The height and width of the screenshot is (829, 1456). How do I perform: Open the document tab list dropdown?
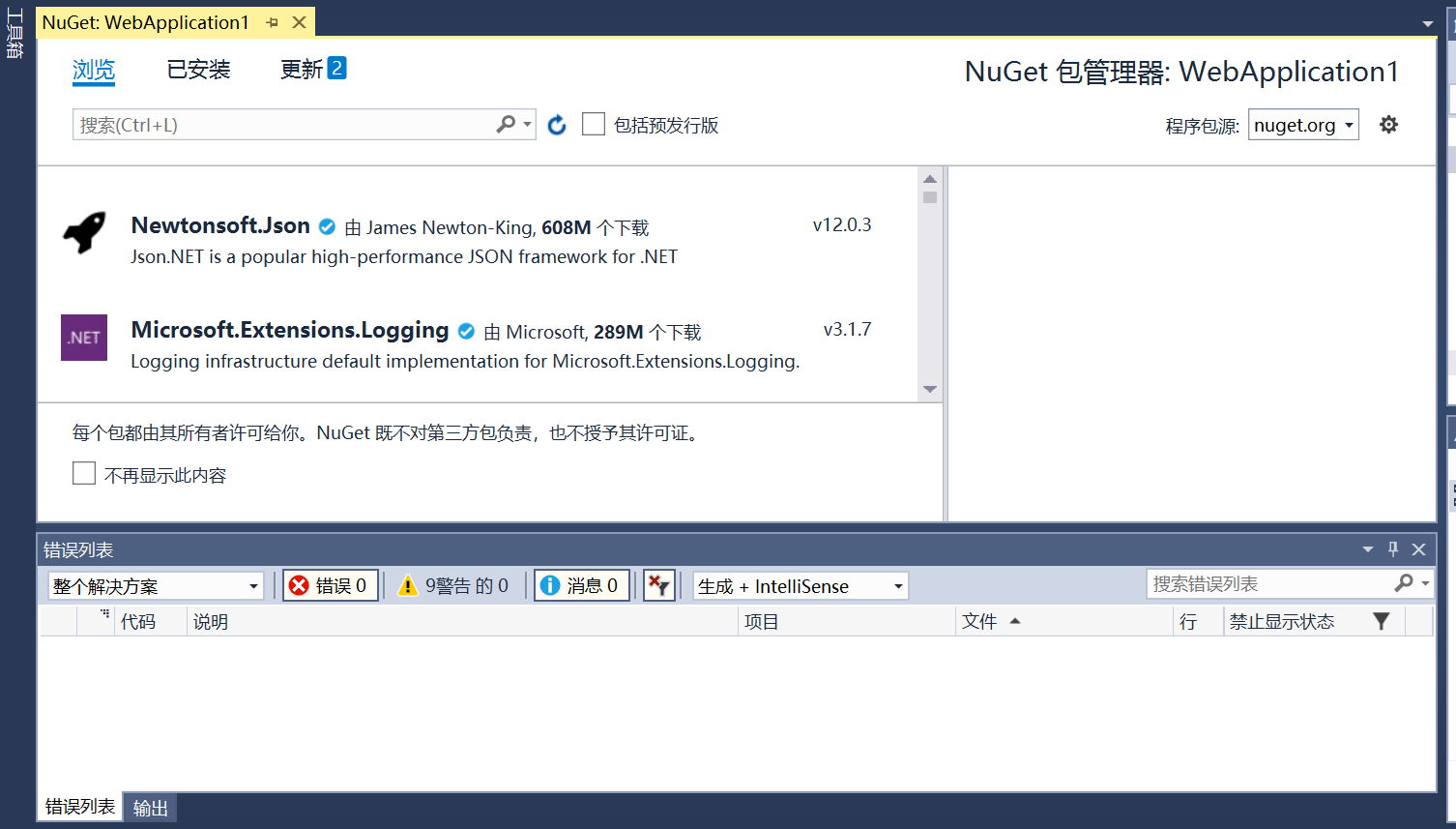1428,23
